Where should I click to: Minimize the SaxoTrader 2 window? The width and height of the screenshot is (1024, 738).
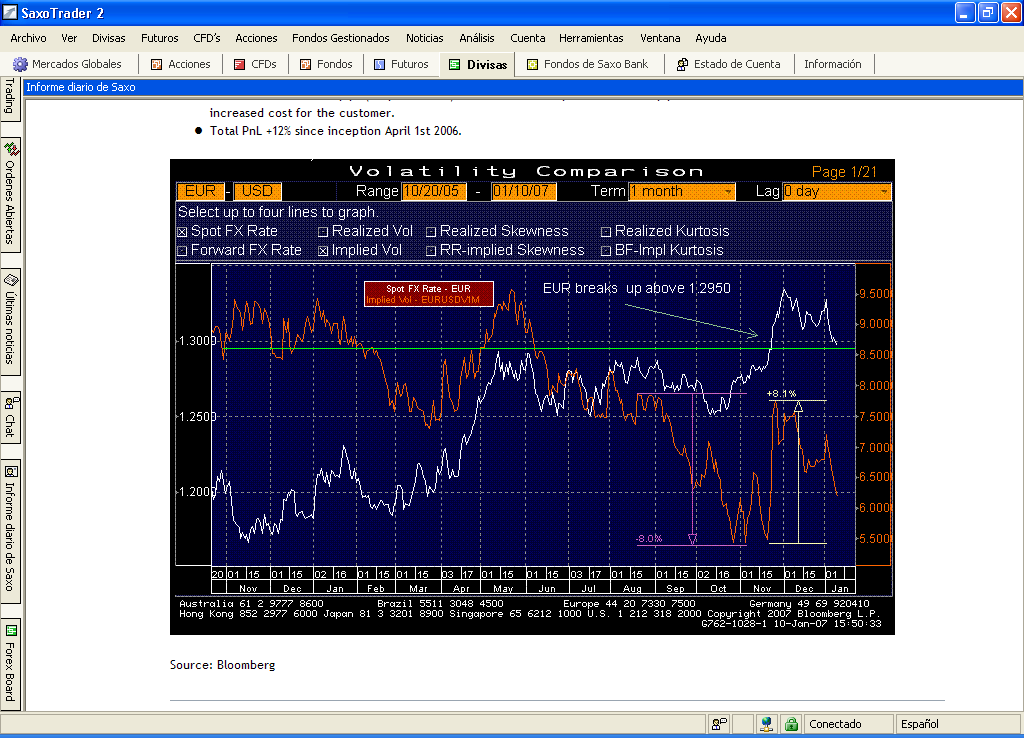pos(965,12)
